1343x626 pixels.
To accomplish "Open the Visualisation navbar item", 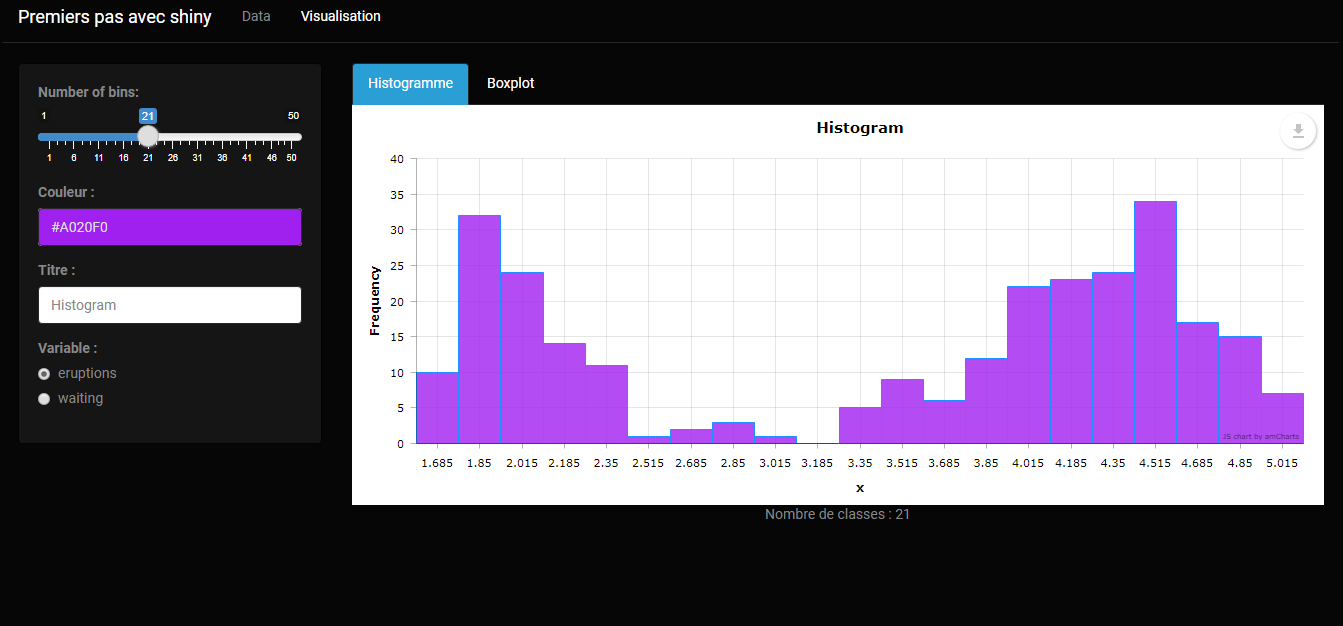I will pos(340,16).
